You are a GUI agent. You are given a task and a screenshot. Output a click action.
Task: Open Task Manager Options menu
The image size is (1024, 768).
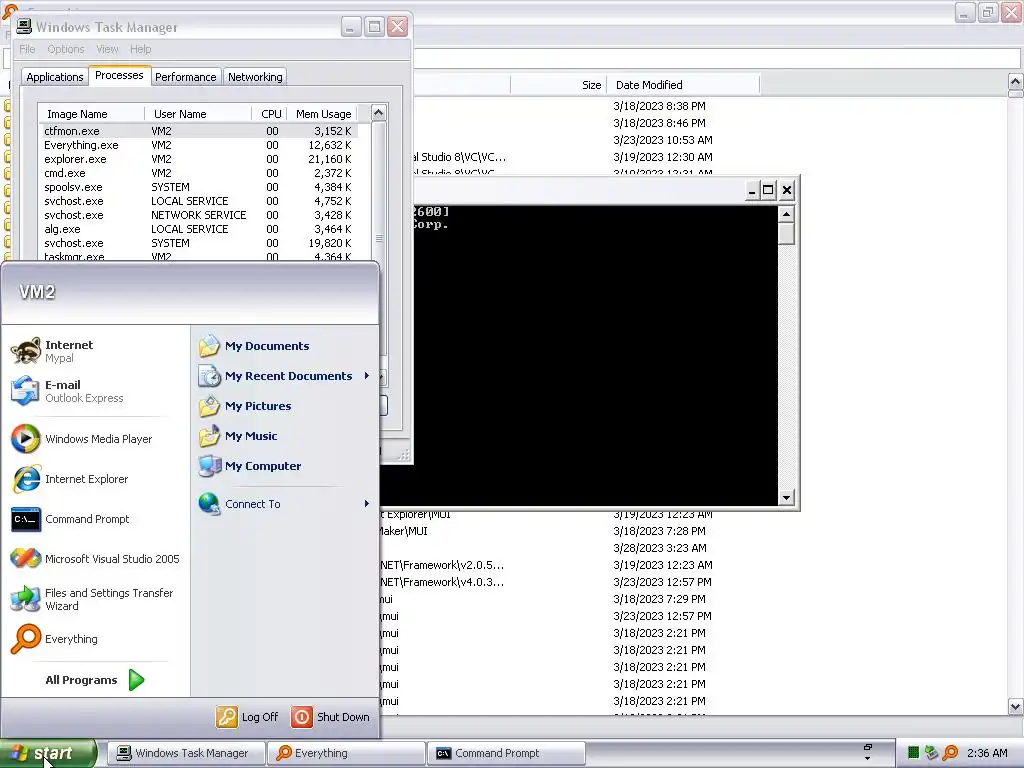[x=66, y=49]
